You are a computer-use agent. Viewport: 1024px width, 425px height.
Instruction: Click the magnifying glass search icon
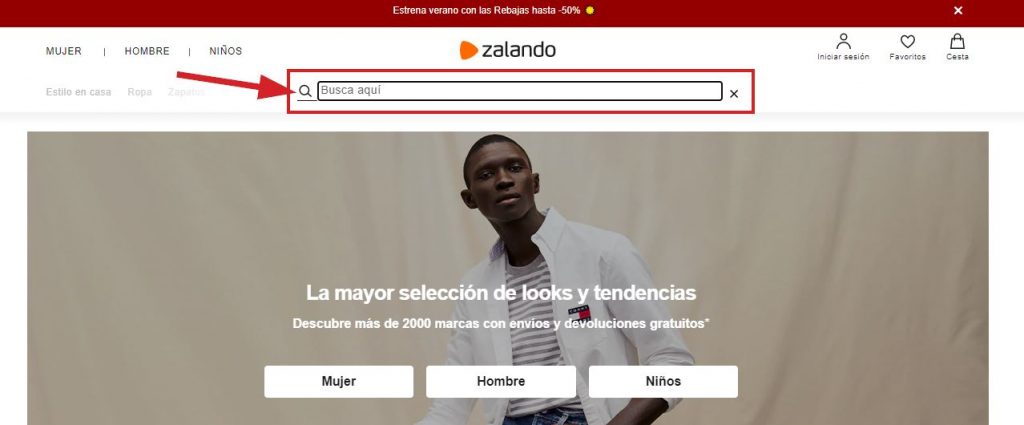click(305, 91)
